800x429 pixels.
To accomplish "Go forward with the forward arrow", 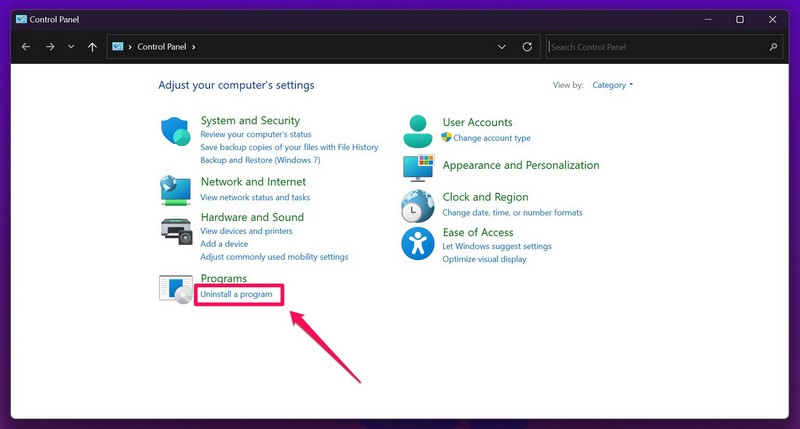I will pos(50,47).
